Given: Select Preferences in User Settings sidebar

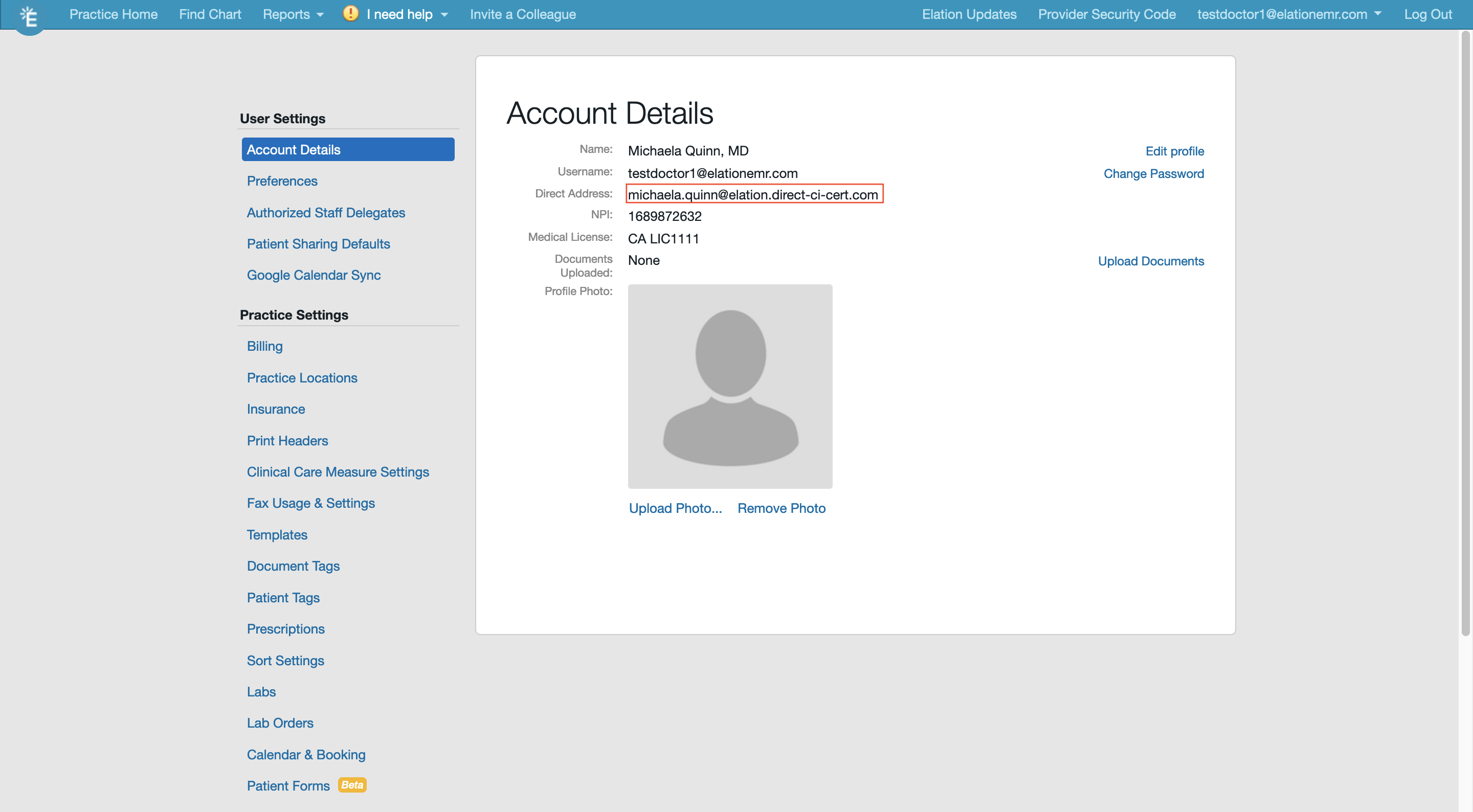Looking at the screenshot, I should (x=282, y=181).
